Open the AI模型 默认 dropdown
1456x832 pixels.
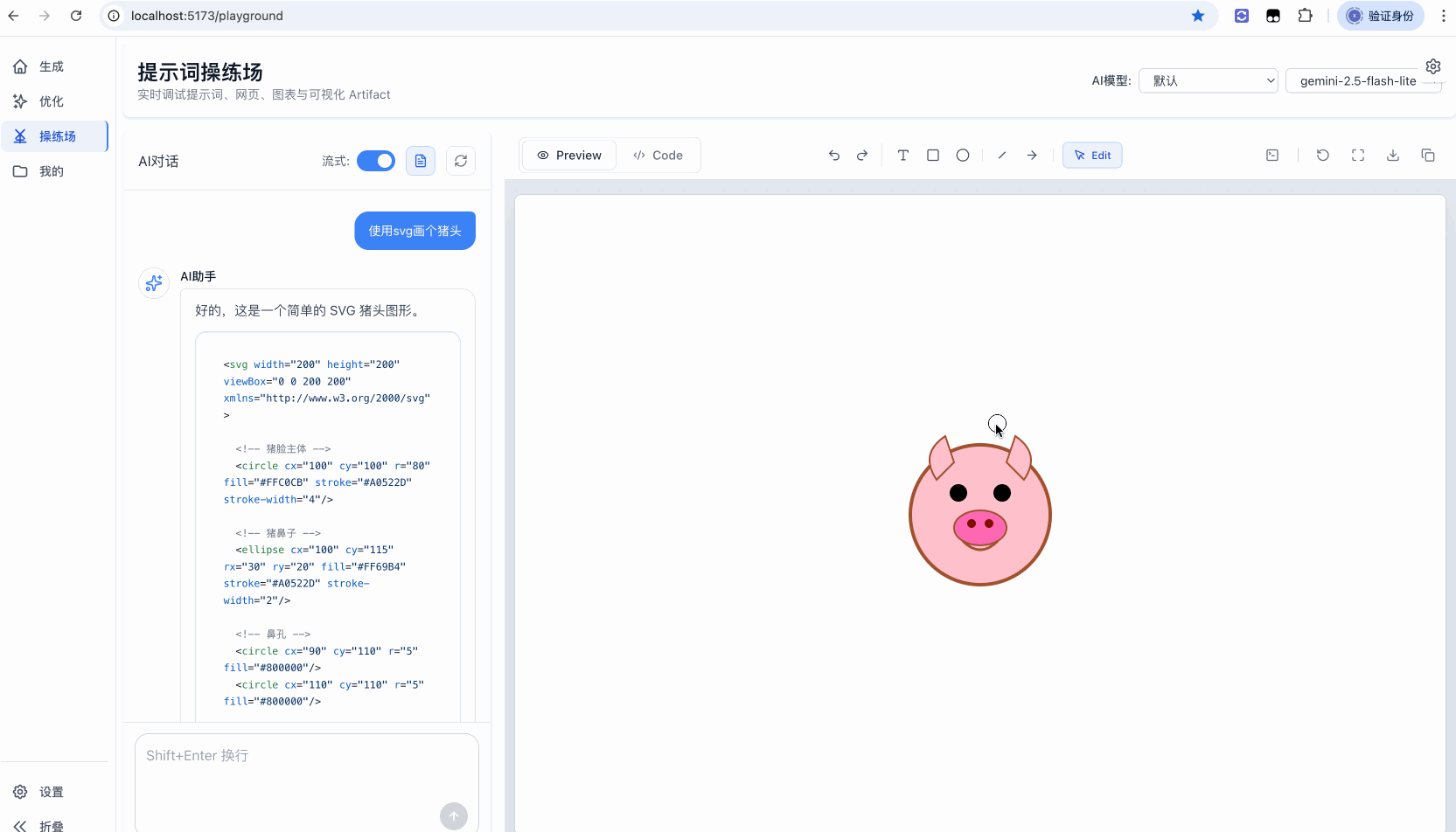click(1209, 81)
